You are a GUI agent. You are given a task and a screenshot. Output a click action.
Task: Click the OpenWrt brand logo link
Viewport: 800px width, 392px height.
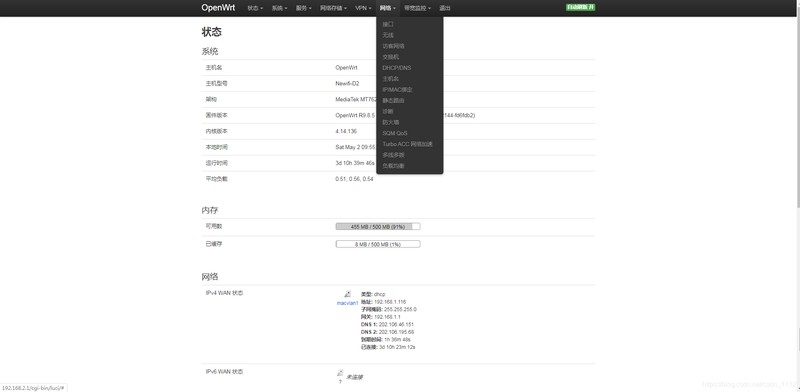[x=218, y=8]
